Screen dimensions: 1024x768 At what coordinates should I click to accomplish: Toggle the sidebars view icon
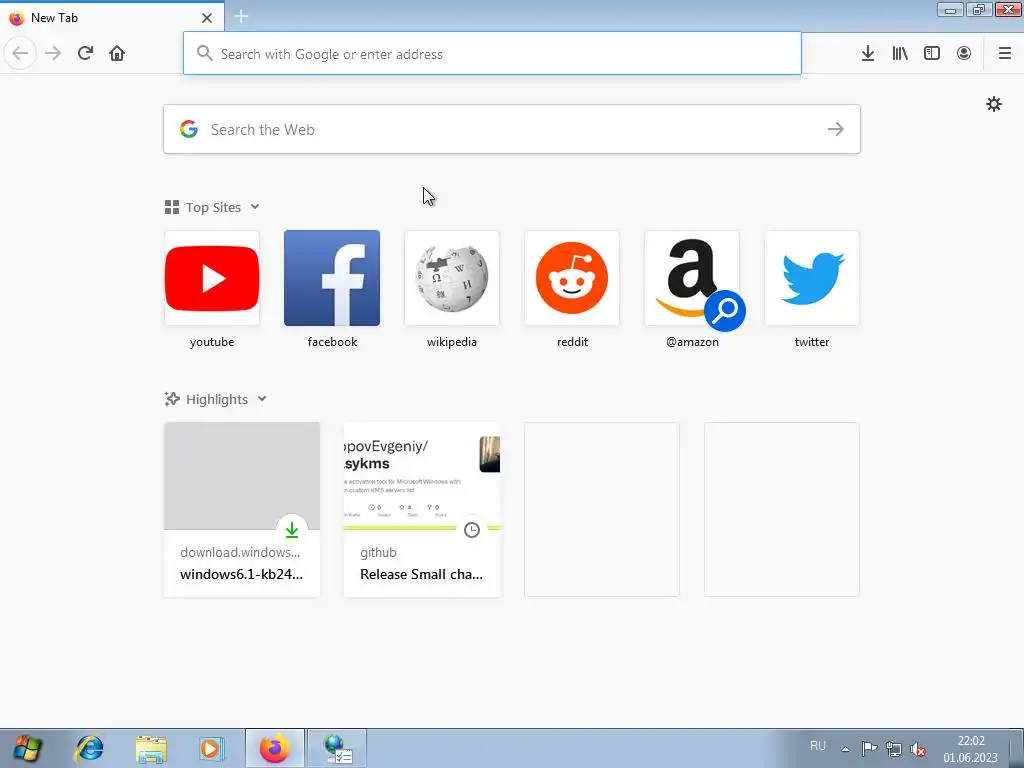pos(931,53)
